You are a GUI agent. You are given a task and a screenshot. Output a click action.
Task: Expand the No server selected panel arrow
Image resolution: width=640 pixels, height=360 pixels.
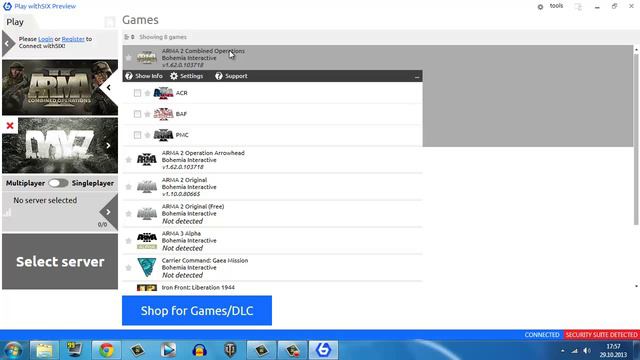click(108, 212)
